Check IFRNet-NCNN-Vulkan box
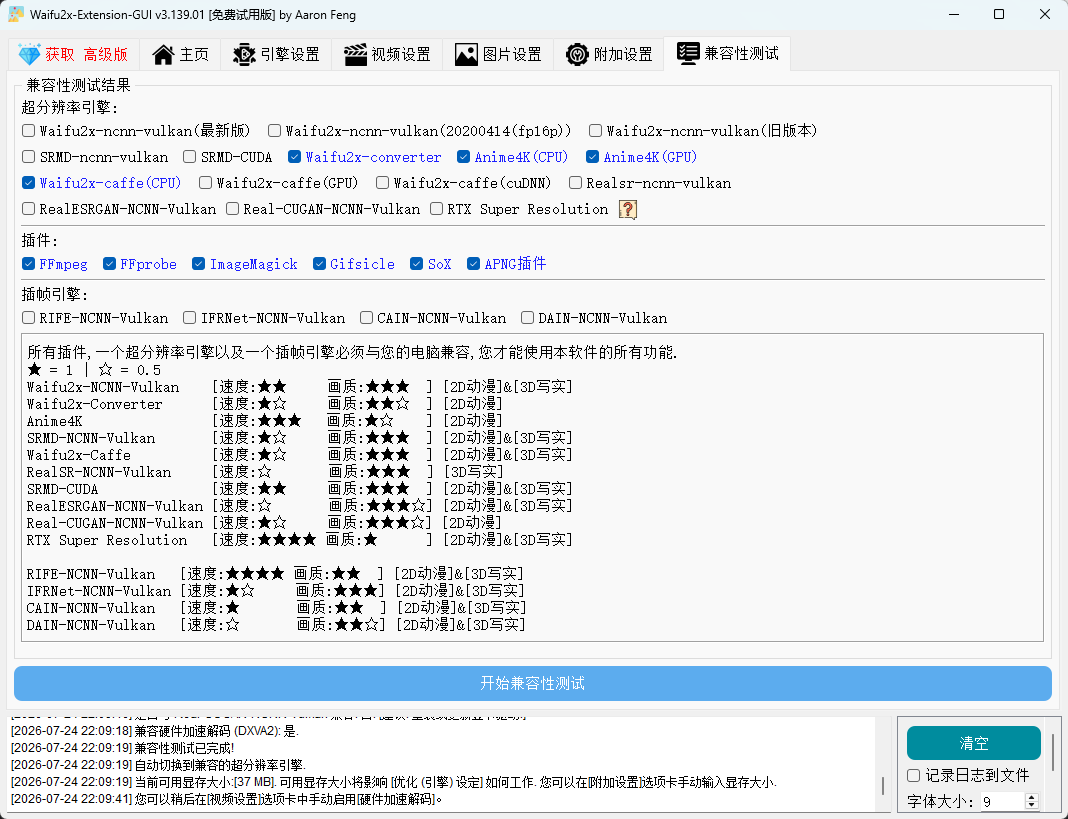 pyautogui.click(x=189, y=318)
